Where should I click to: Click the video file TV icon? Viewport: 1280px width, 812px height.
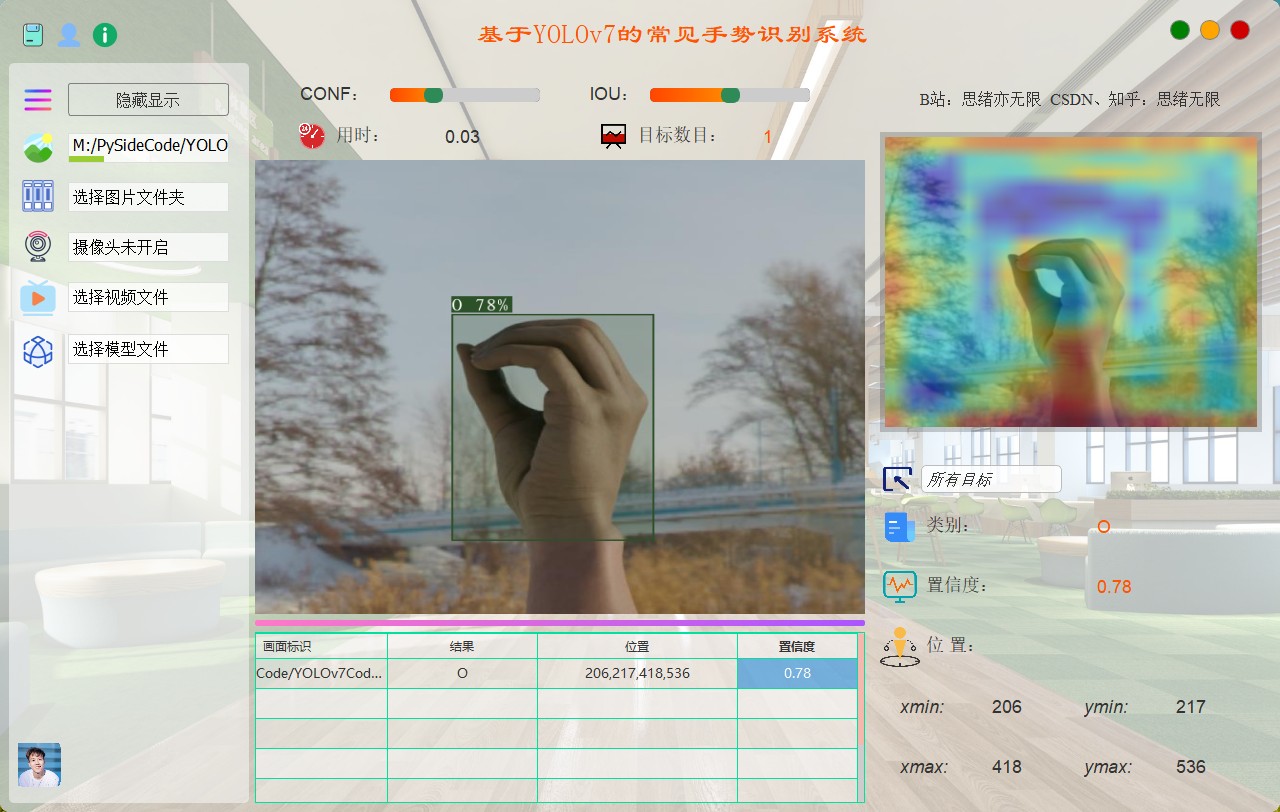click(x=38, y=297)
